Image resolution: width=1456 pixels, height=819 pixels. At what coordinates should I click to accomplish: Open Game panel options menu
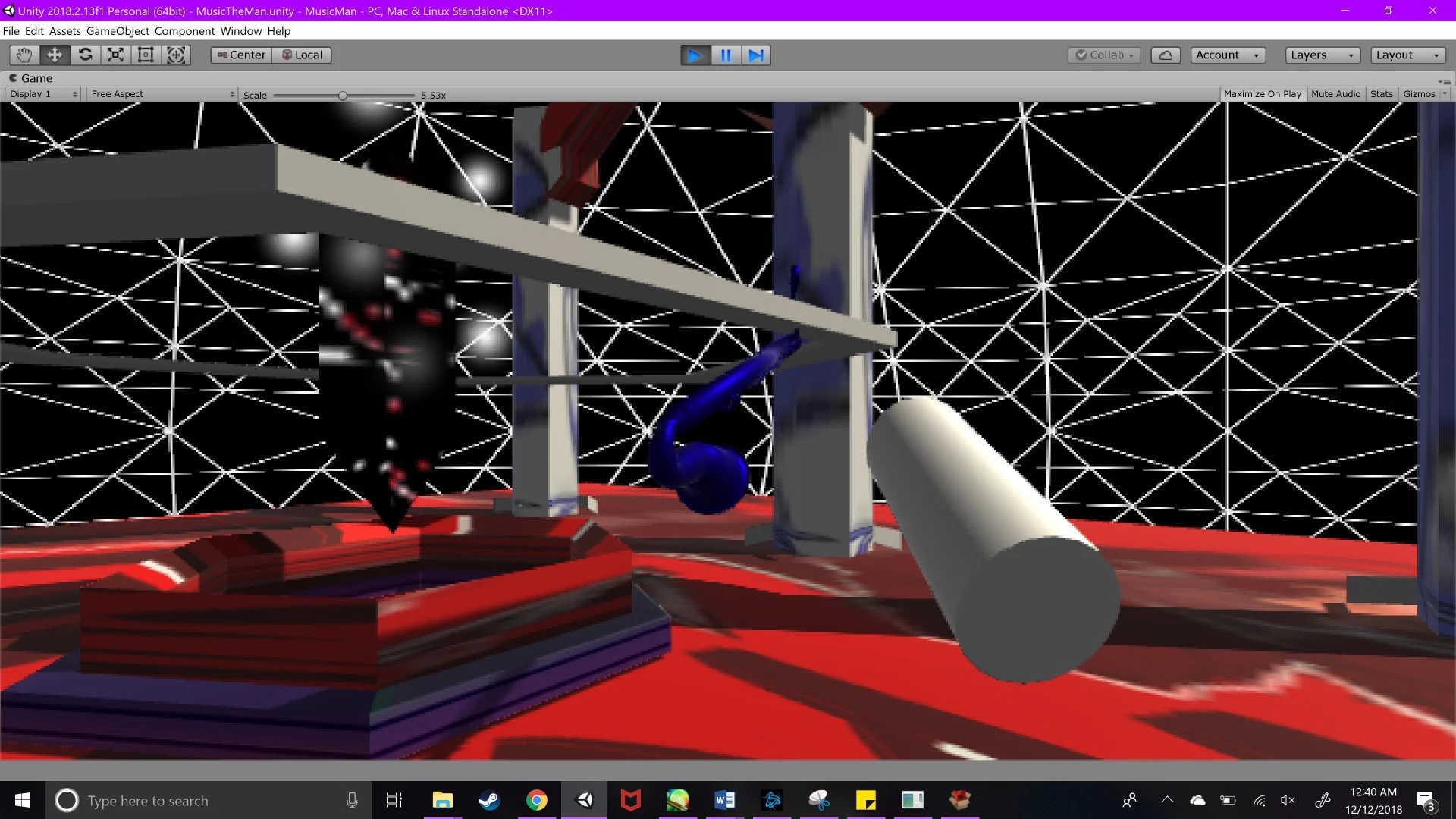(x=1445, y=80)
